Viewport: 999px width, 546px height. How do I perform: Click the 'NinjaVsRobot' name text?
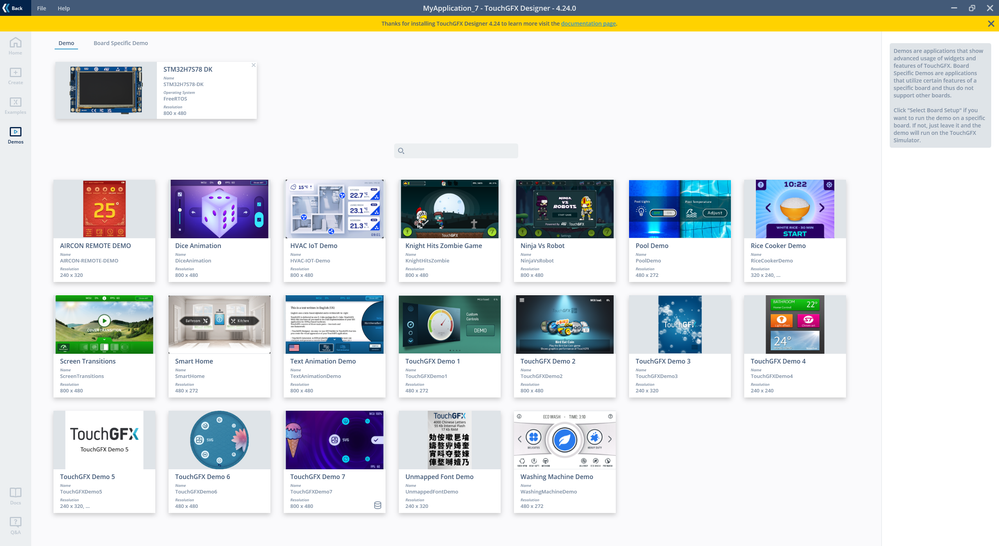pyautogui.click(x=537, y=261)
